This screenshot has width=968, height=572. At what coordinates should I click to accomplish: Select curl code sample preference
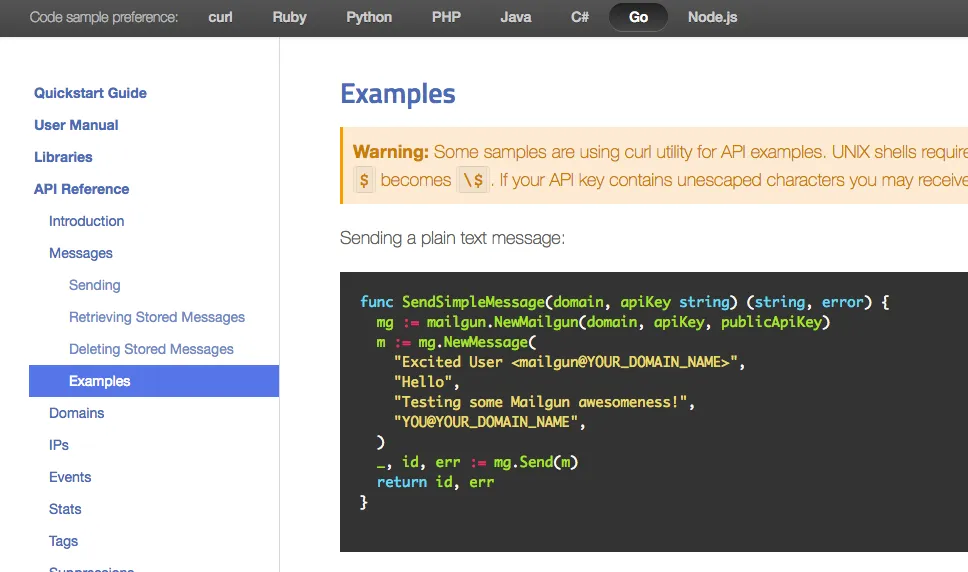[x=220, y=17]
